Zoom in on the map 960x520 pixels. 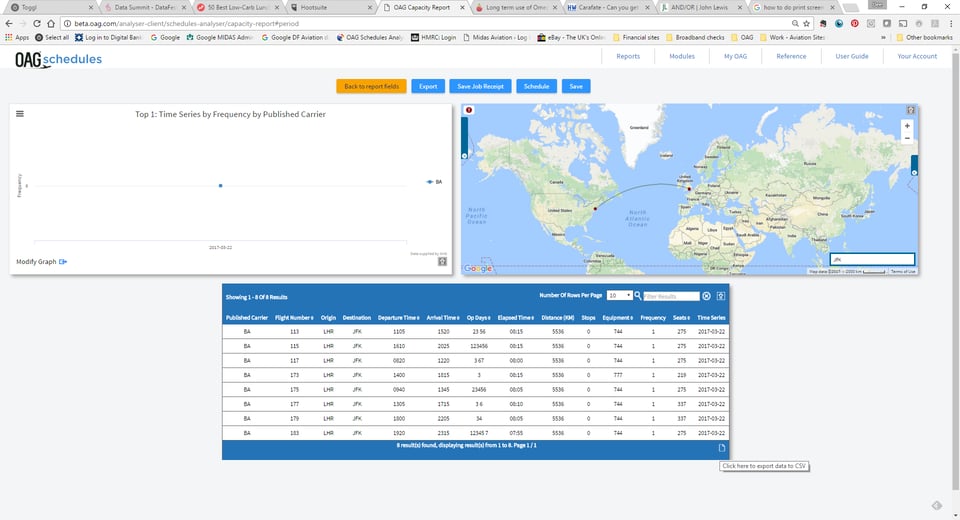pyautogui.click(x=907, y=126)
